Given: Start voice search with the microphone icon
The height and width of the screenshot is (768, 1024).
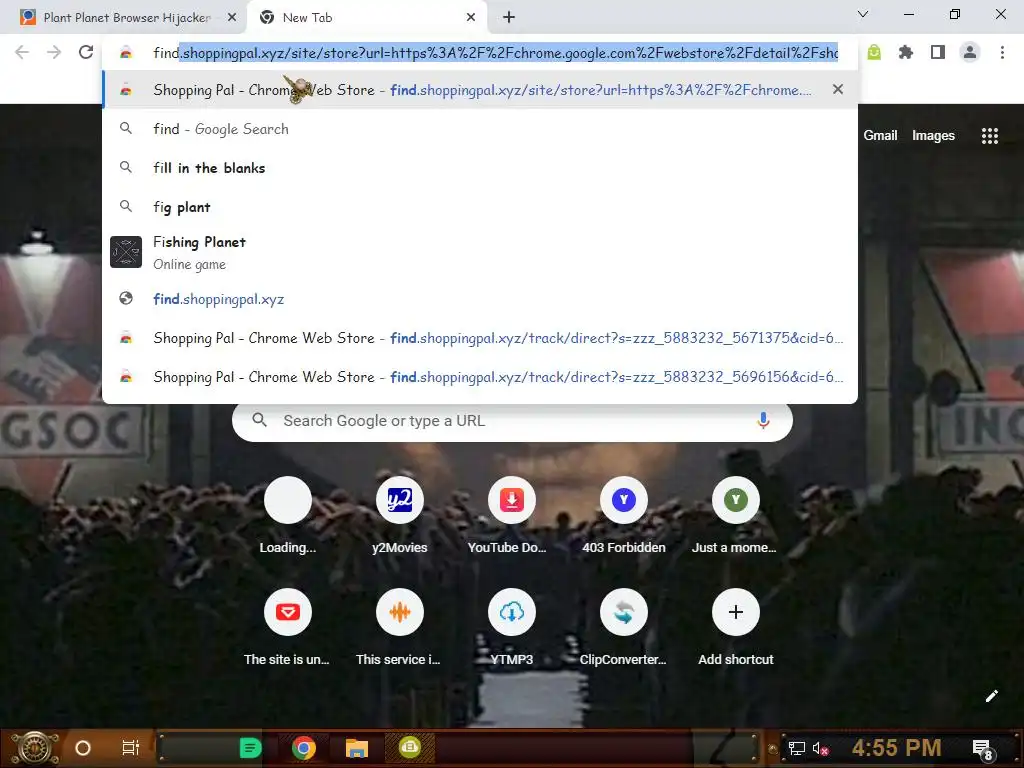Looking at the screenshot, I should point(763,421).
